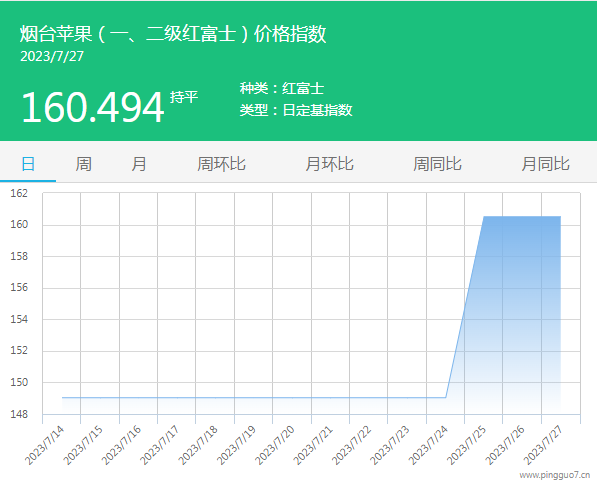Click the 148 y-axis value label
The image size is (597, 487).
pyautogui.click(x=19, y=414)
